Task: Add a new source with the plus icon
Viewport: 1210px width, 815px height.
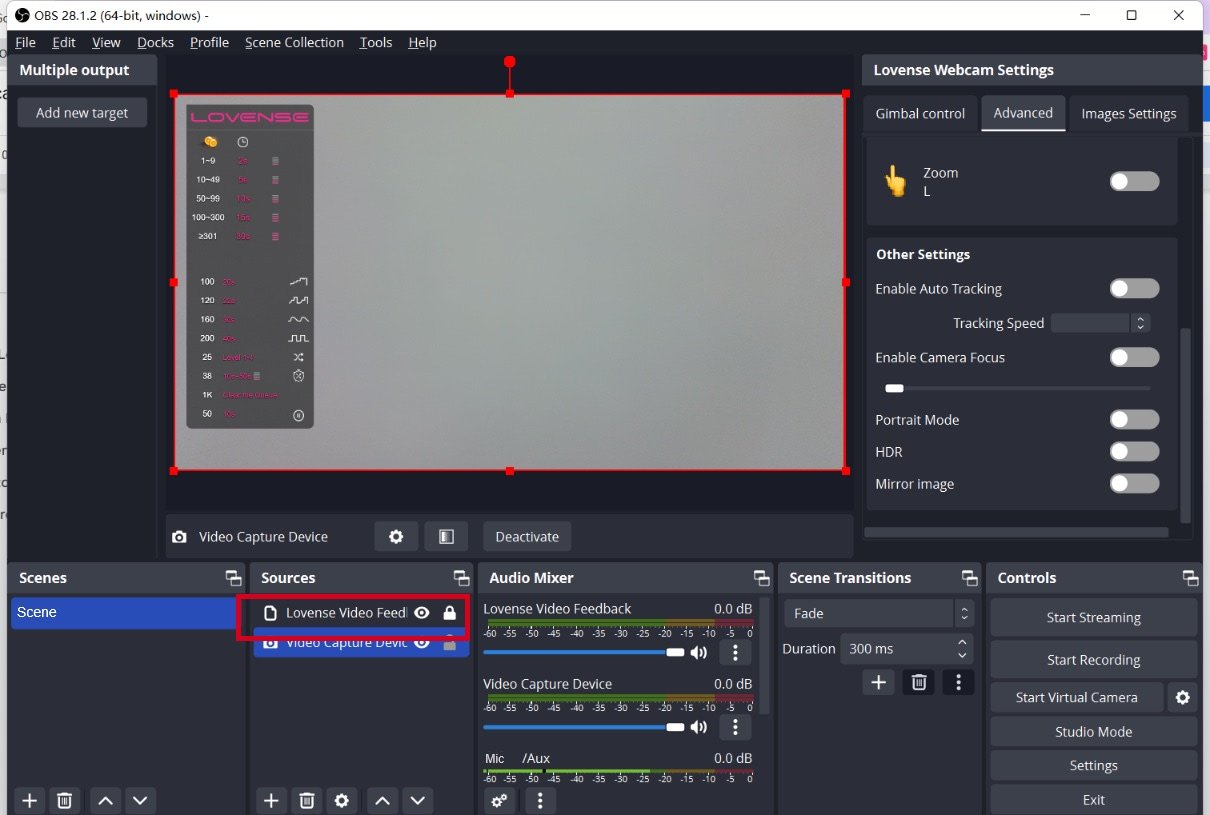Action: point(271,800)
